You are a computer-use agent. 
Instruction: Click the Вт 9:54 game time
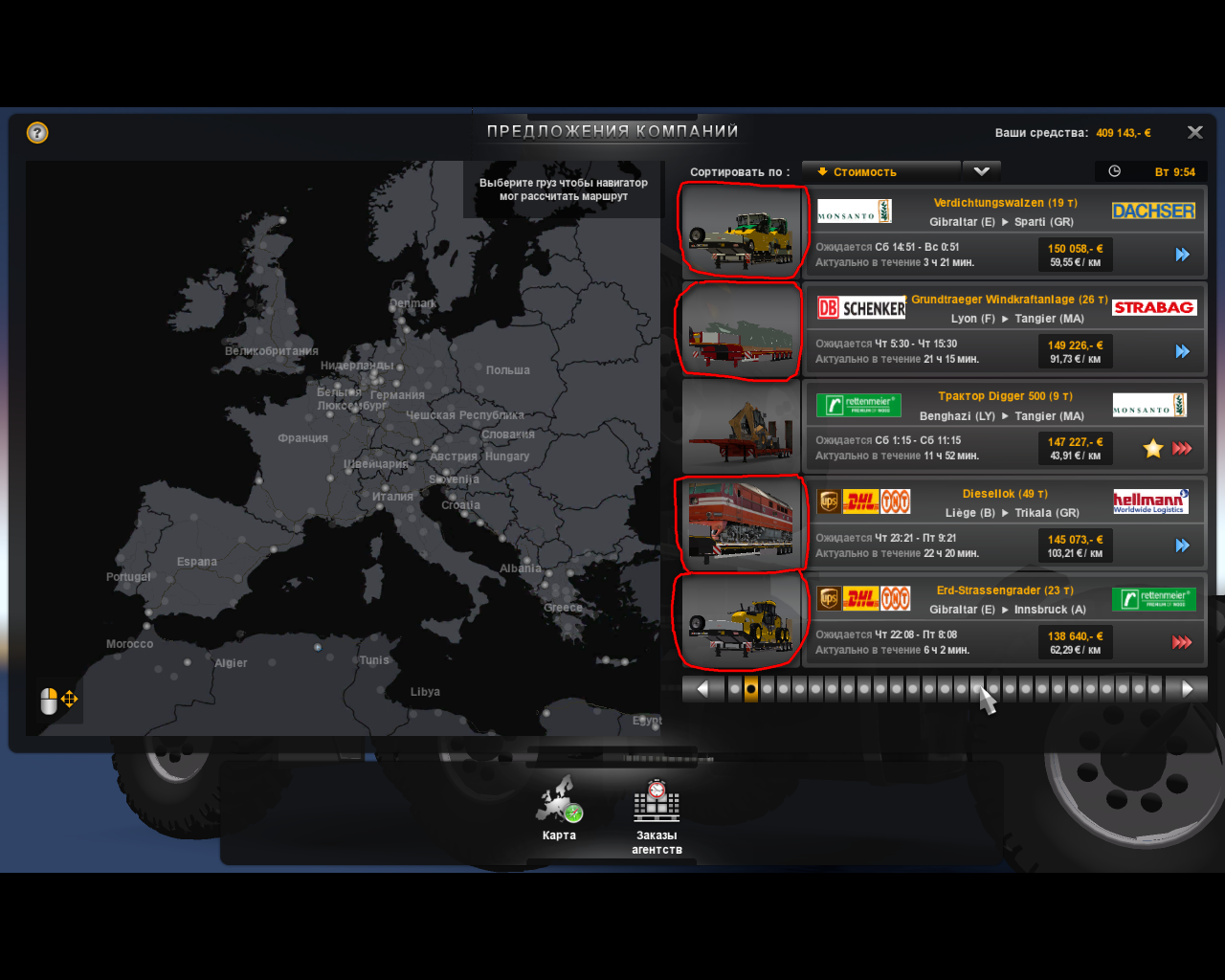pos(1175,172)
